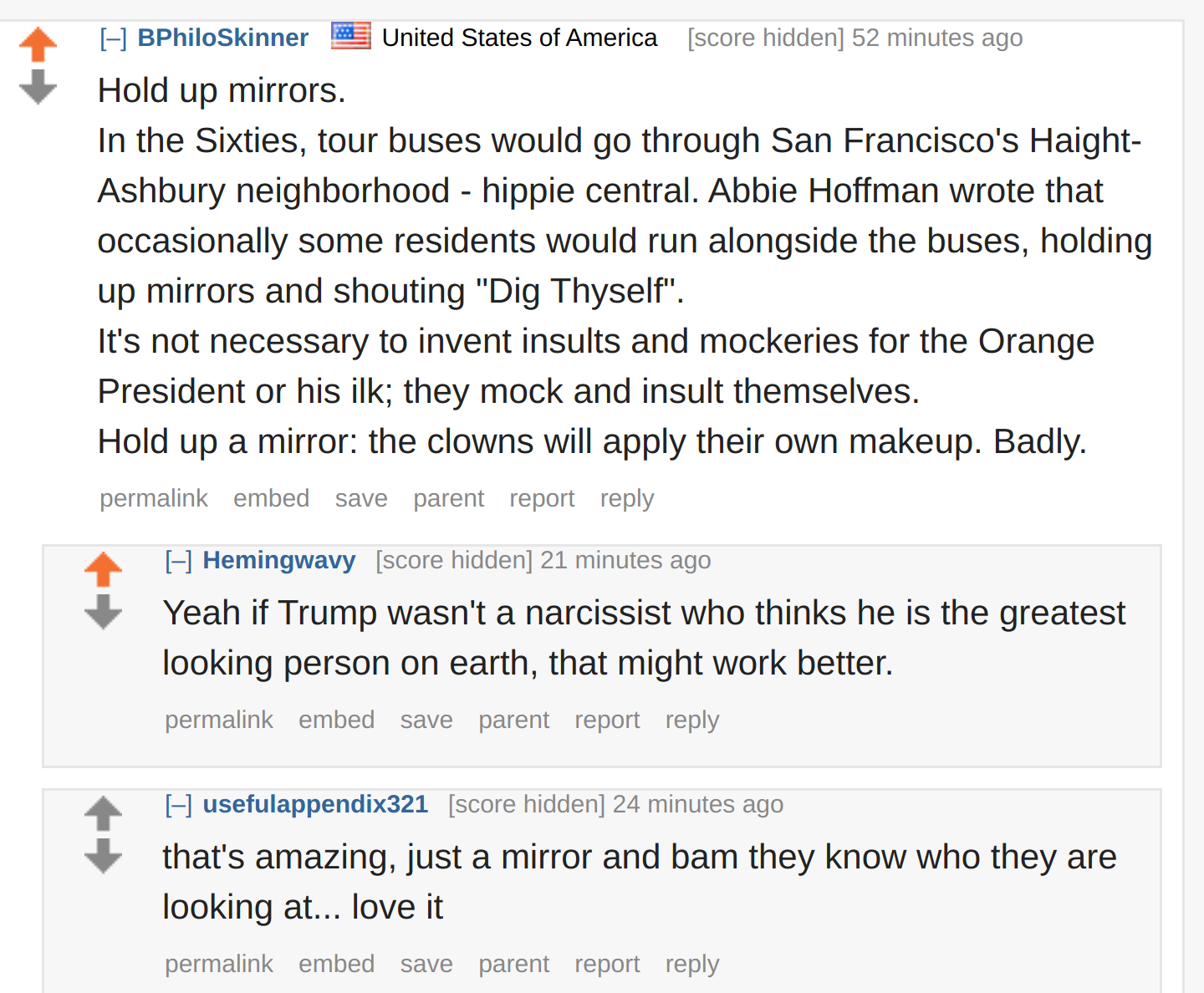The height and width of the screenshot is (993, 1204).
Task: Report usefulappendix321's comment
Action: (607, 964)
